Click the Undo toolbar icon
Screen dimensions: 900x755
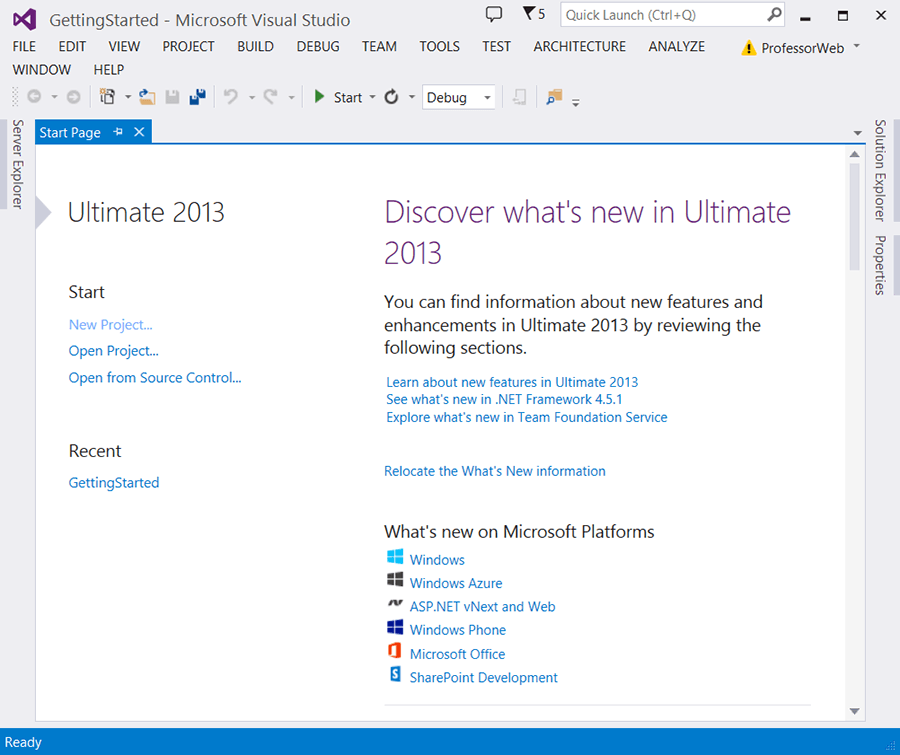[x=231, y=96]
